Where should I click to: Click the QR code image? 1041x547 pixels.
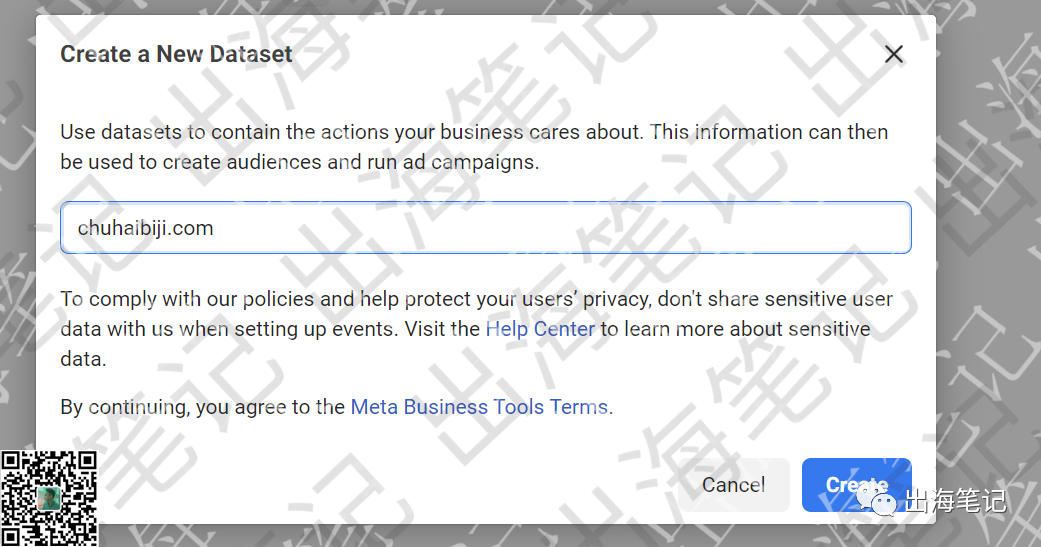(48, 498)
